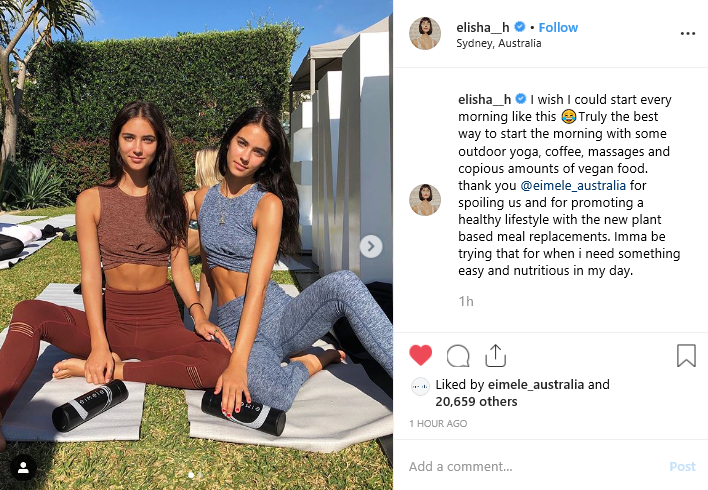Focus the Add a comment field
The image size is (708, 490).
(533, 466)
